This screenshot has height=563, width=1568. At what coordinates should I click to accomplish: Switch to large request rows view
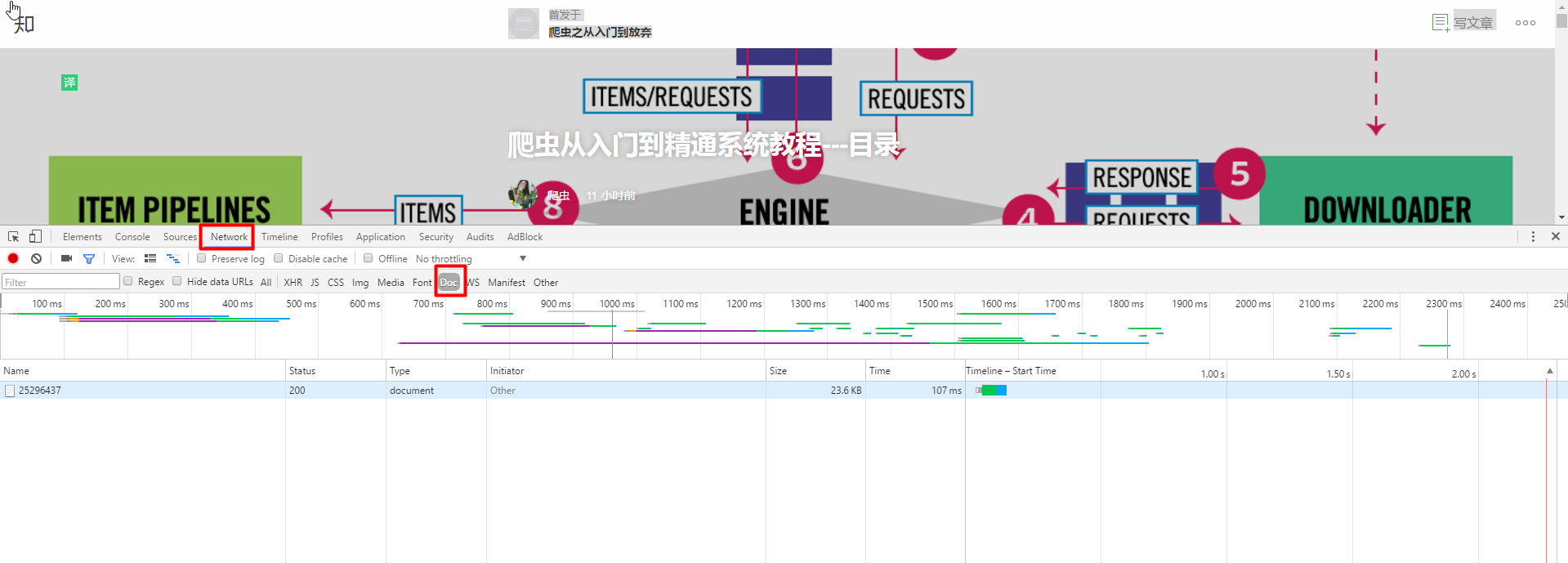(150, 259)
